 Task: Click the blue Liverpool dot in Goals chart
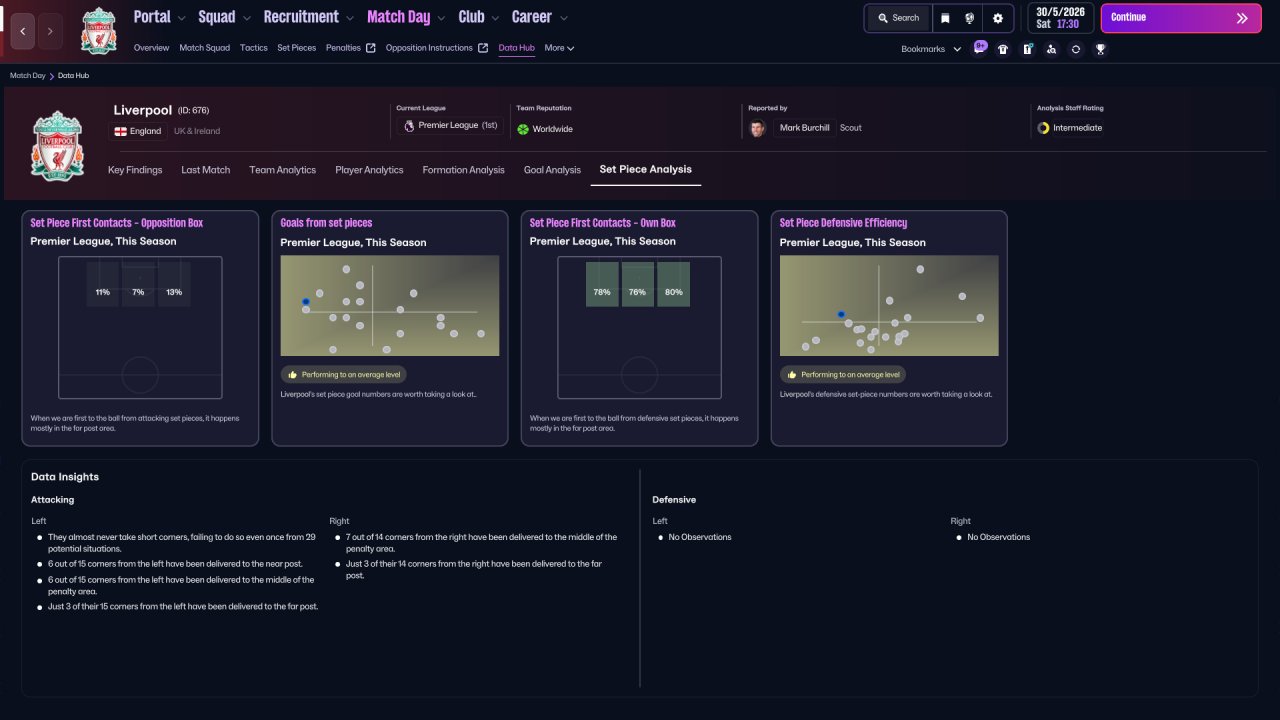point(305,302)
